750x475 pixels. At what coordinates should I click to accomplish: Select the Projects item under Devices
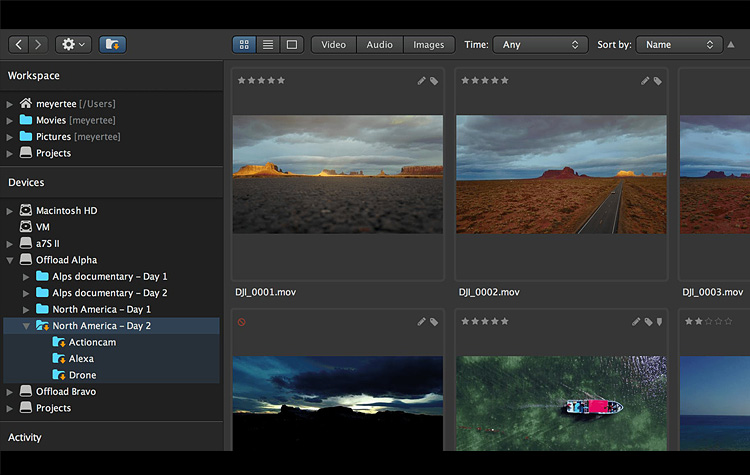53,408
